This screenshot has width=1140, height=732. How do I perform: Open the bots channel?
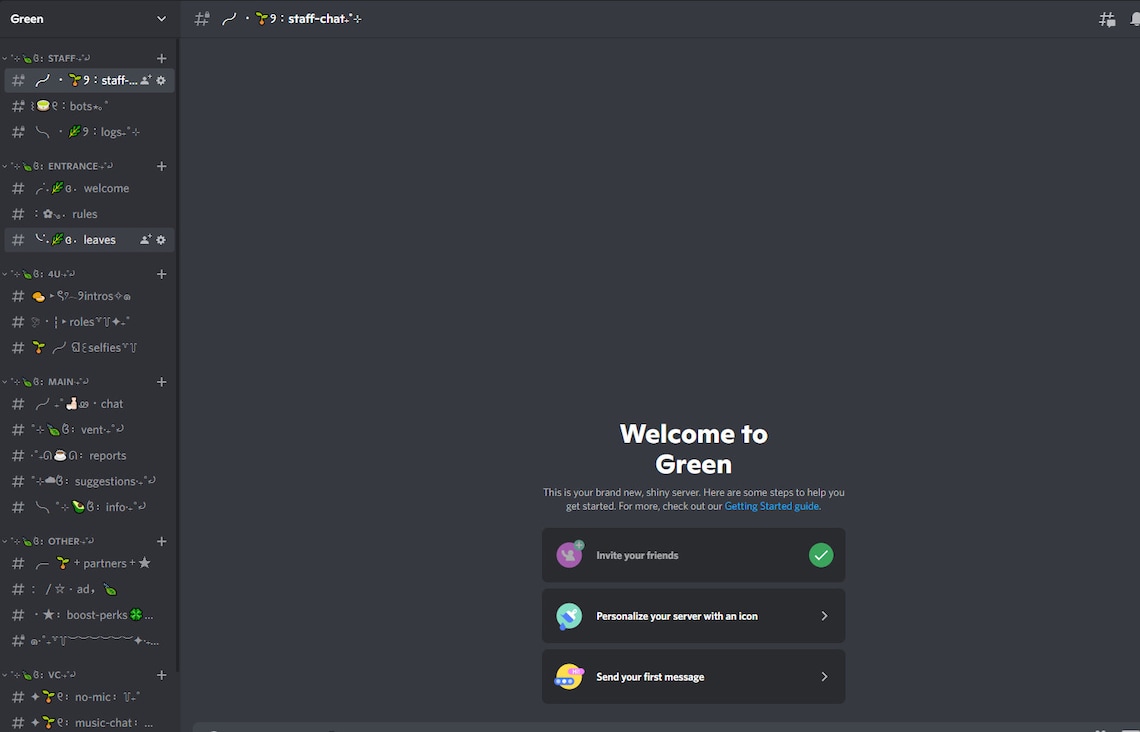point(89,106)
